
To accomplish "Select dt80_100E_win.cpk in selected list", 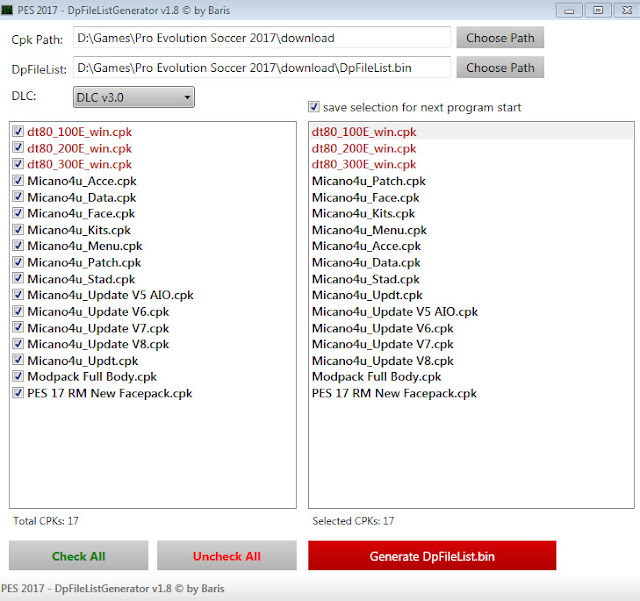I will [x=471, y=132].
